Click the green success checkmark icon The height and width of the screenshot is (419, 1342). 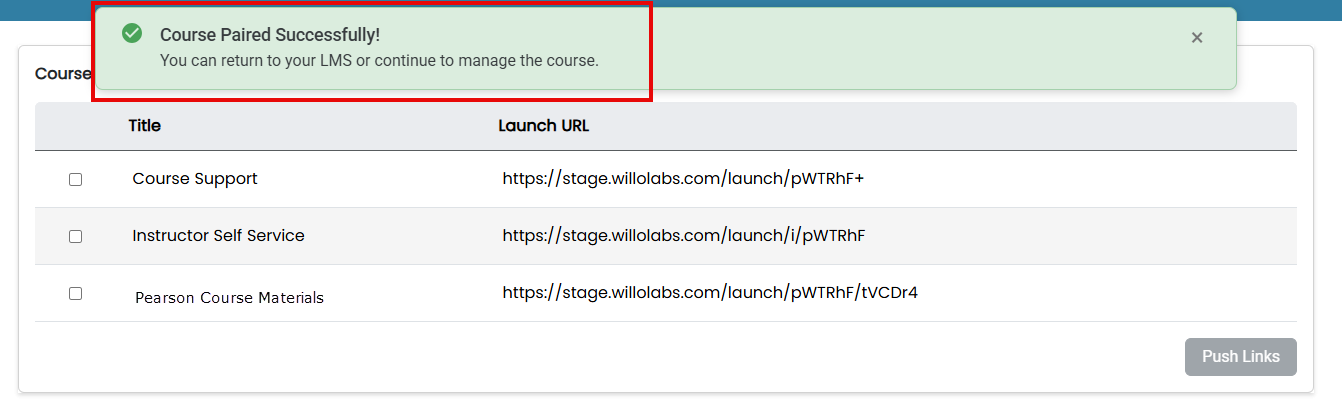pyautogui.click(x=131, y=34)
